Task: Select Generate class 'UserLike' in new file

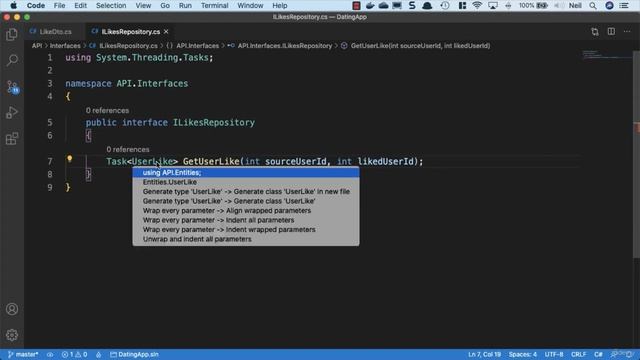Action: point(246,191)
